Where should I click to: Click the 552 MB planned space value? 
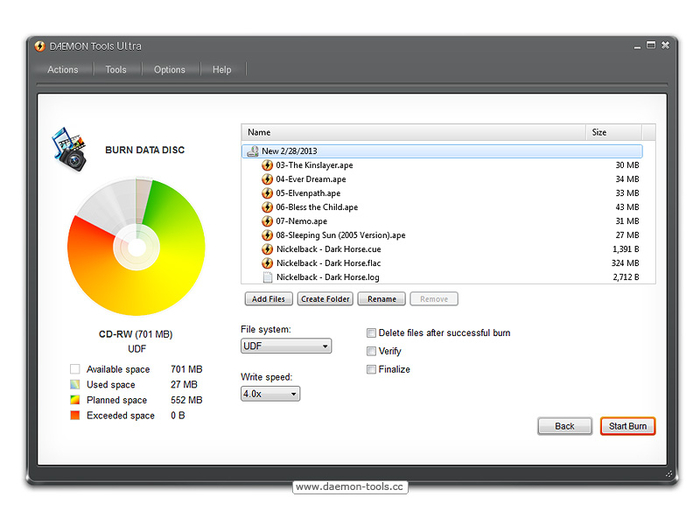(187, 400)
